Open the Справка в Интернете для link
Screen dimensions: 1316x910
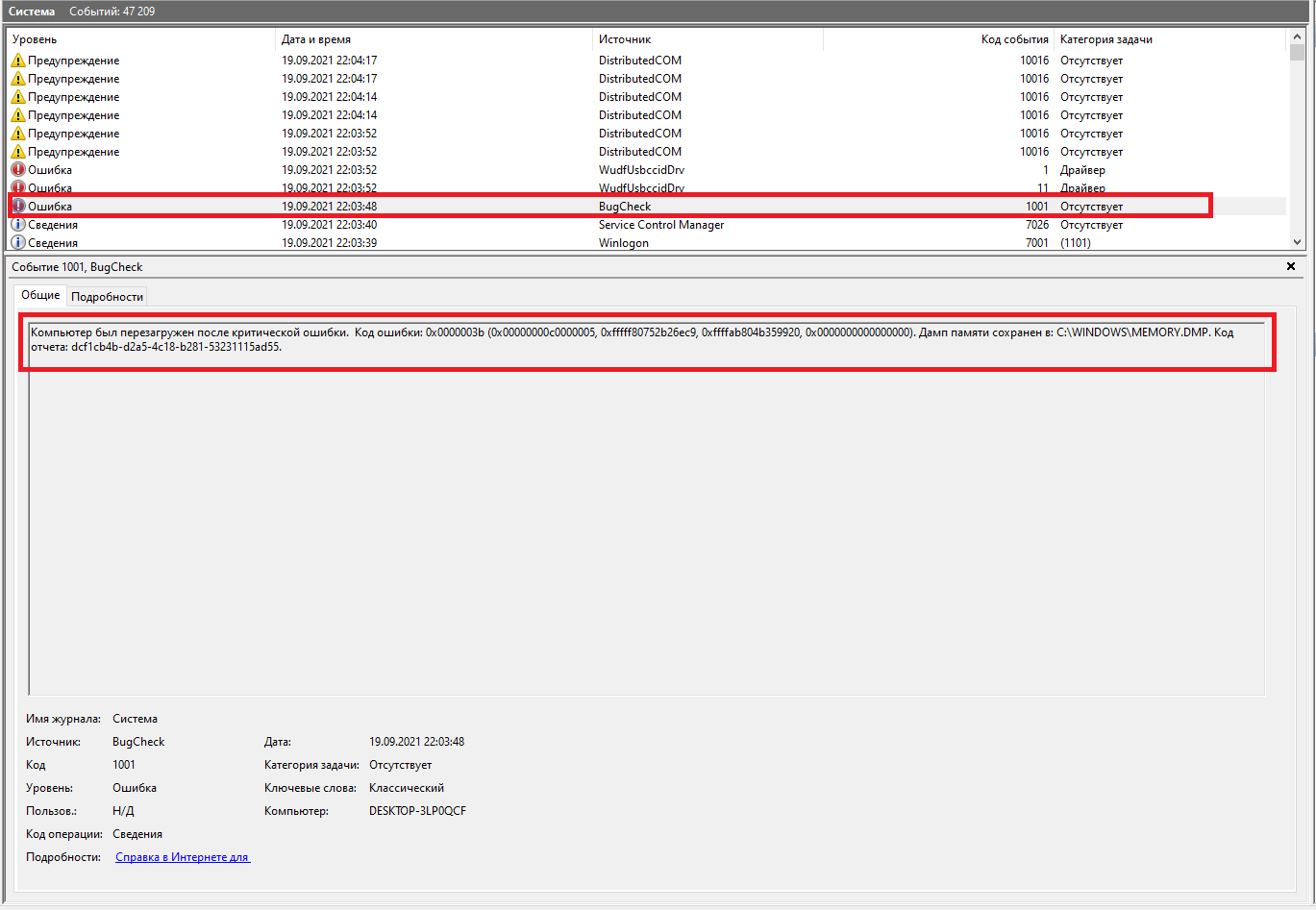183,857
